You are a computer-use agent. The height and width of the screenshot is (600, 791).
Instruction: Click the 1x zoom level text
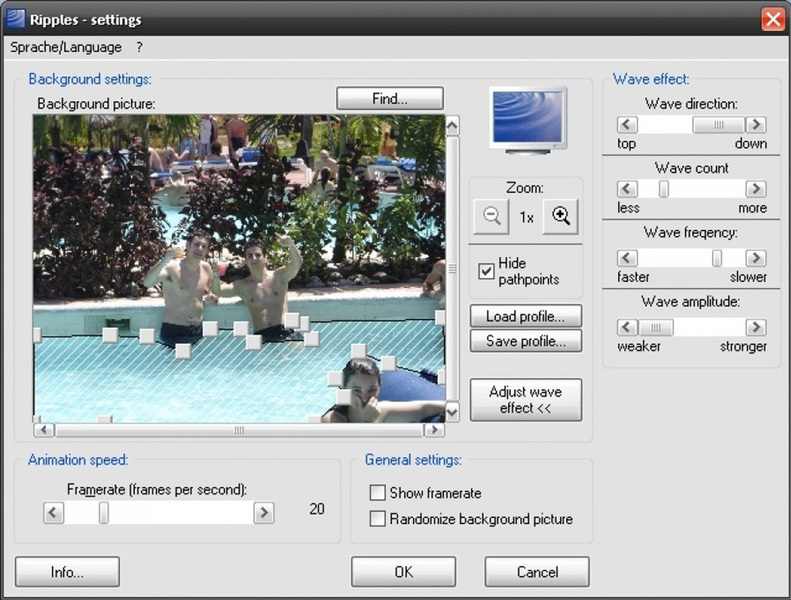pyautogui.click(x=526, y=217)
